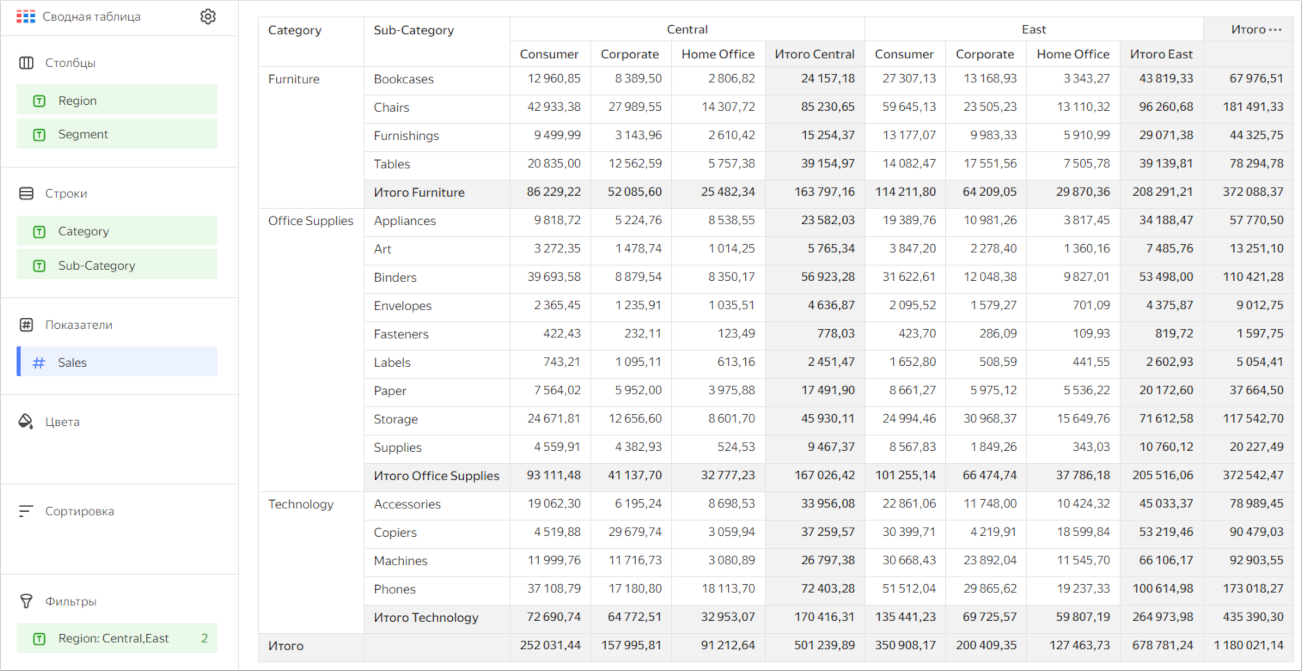The height and width of the screenshot is (671, 1302).
Task: Open the Region: Central,East filter chip
Action: 116,637
